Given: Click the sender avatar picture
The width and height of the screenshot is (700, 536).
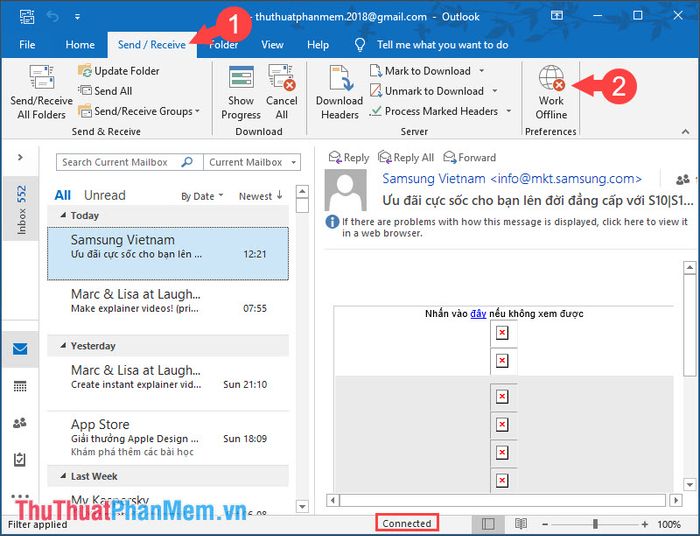Looking at the screenshot, I should tap(346, 189).
